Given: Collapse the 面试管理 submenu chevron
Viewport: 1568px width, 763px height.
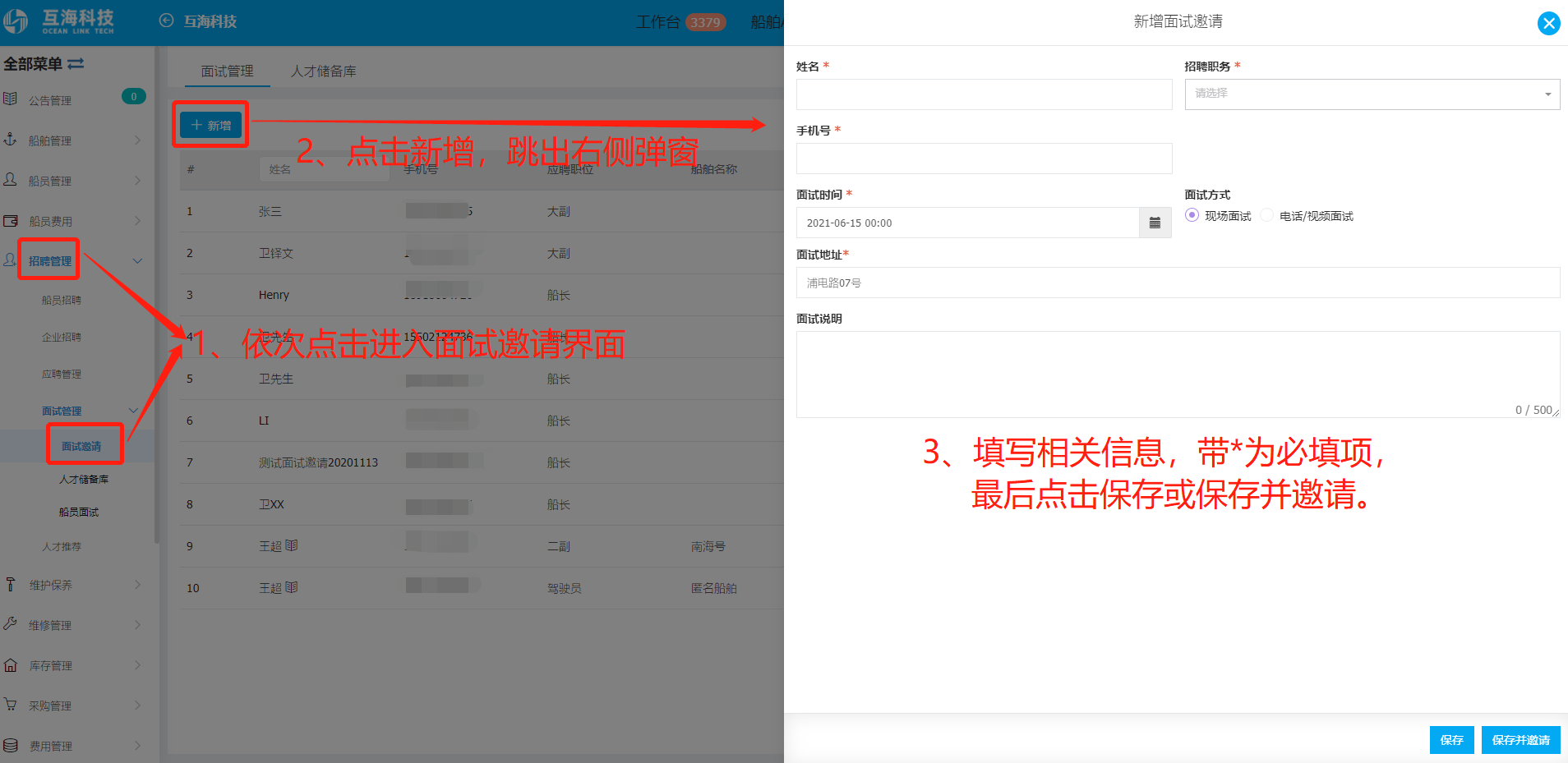Looking at the screenshot, I should point(133,411).
